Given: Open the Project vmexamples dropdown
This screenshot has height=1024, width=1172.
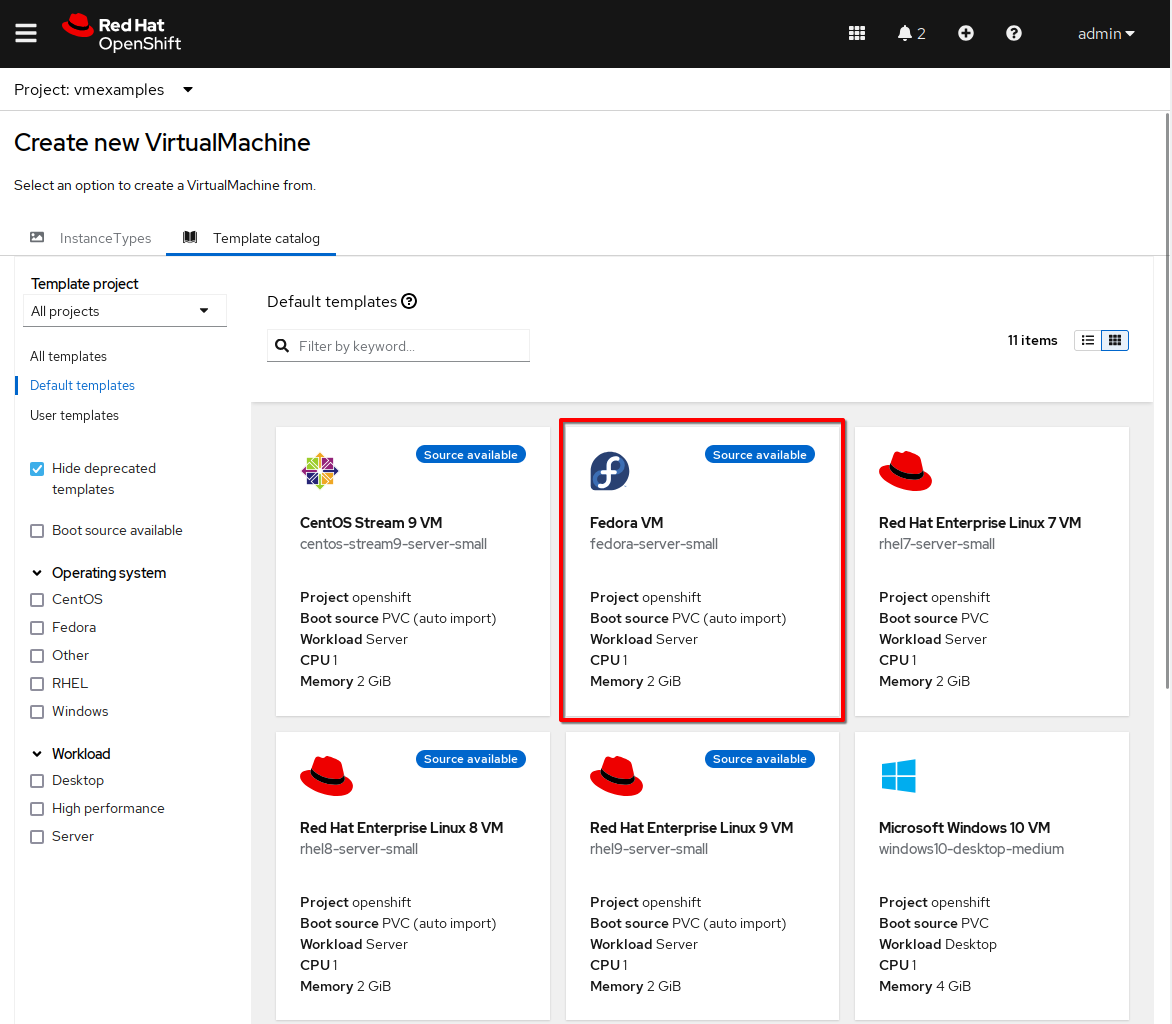Looking at the screenshot, I should (x=104, y=90).
